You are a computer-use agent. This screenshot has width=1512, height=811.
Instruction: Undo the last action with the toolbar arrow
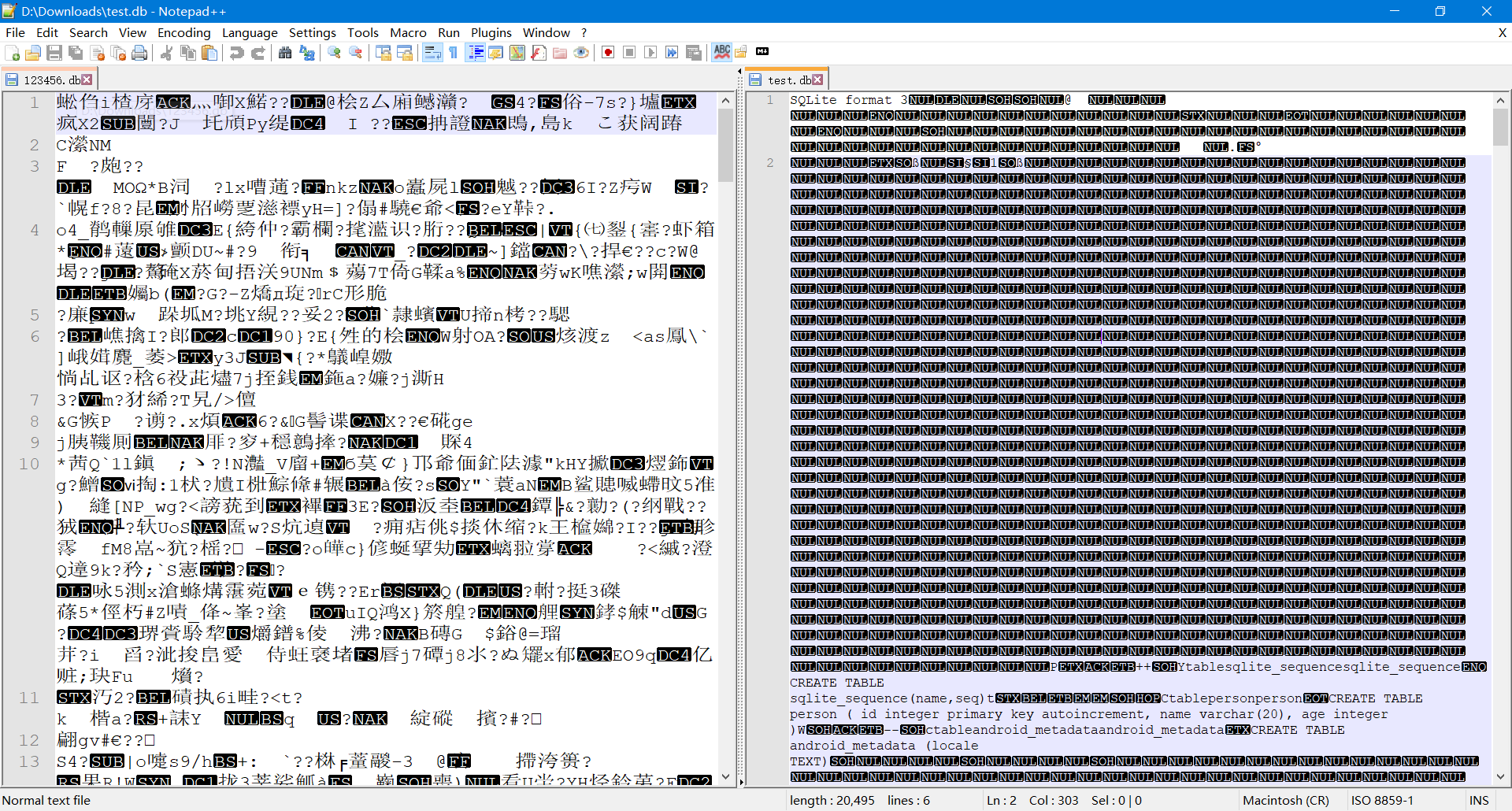pyautogui.click(x=236, y=53)
